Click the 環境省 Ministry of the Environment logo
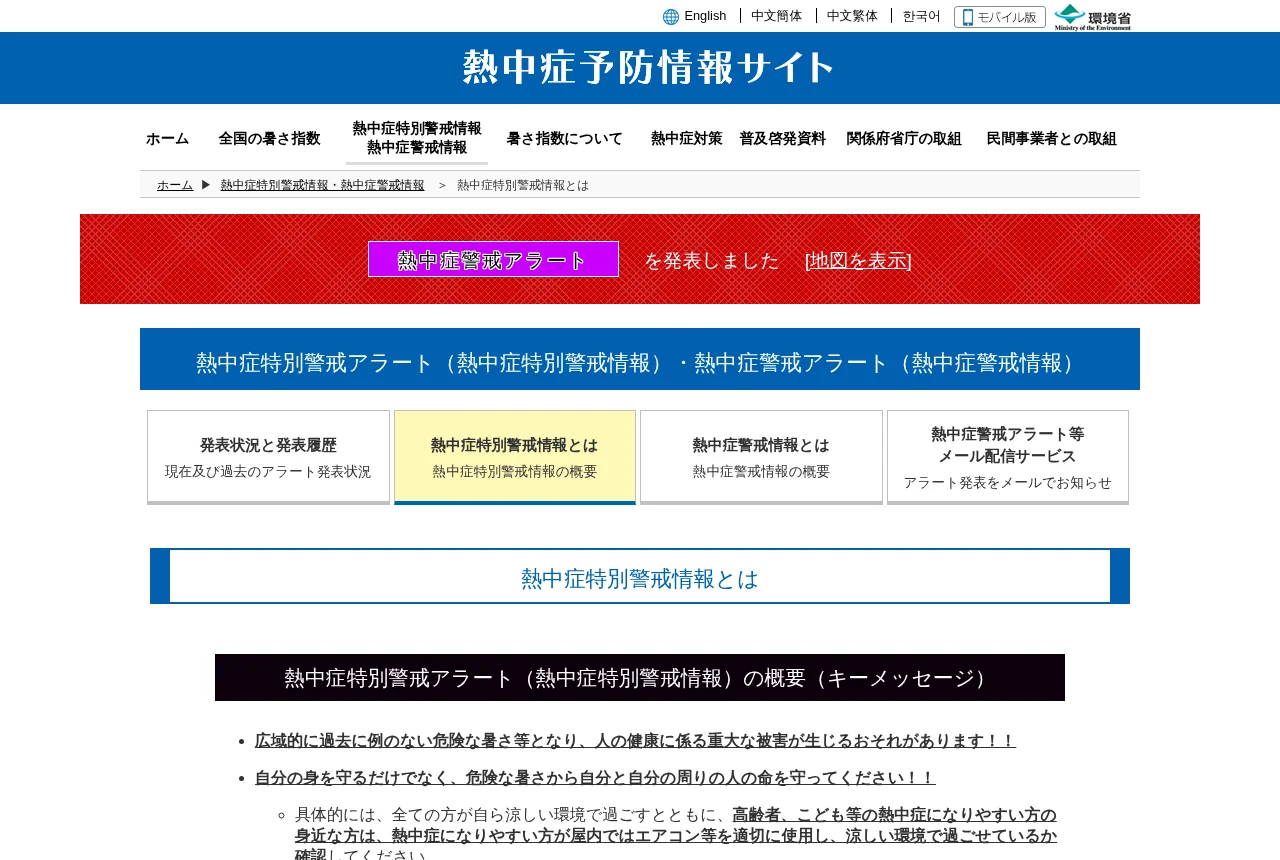 point(1093,17)
